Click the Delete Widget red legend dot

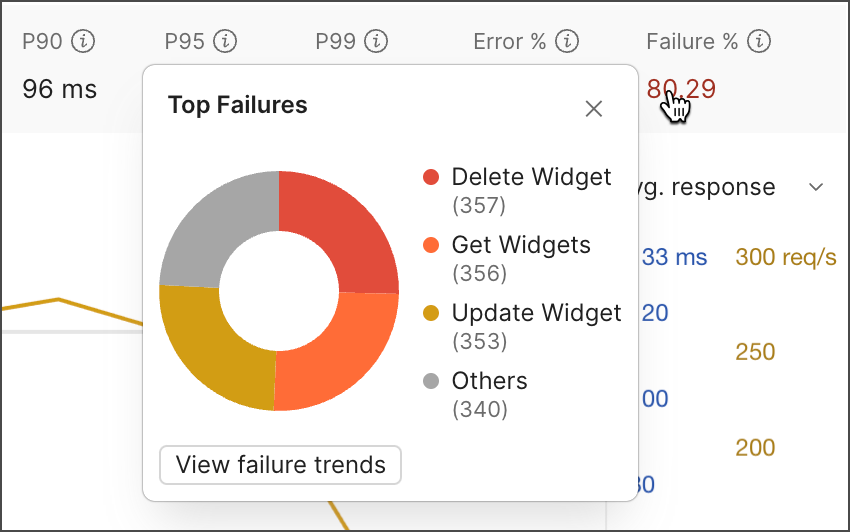(431, 178)
